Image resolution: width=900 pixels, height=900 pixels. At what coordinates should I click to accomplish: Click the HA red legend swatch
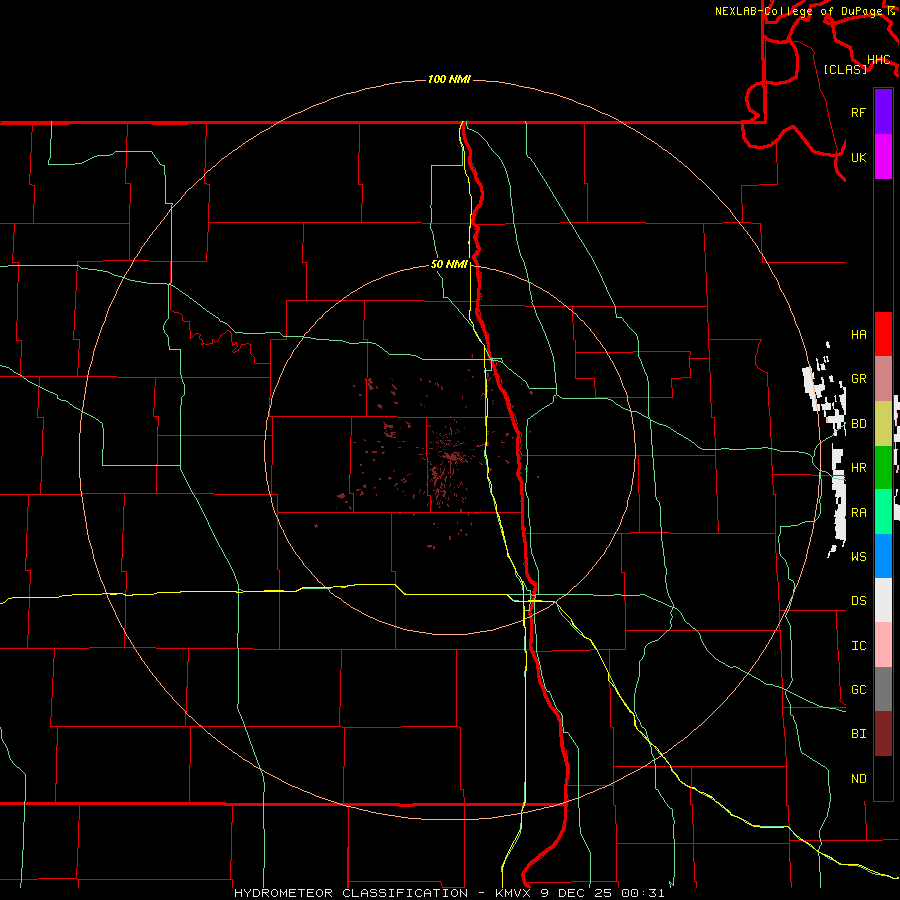tap(883, 334)
